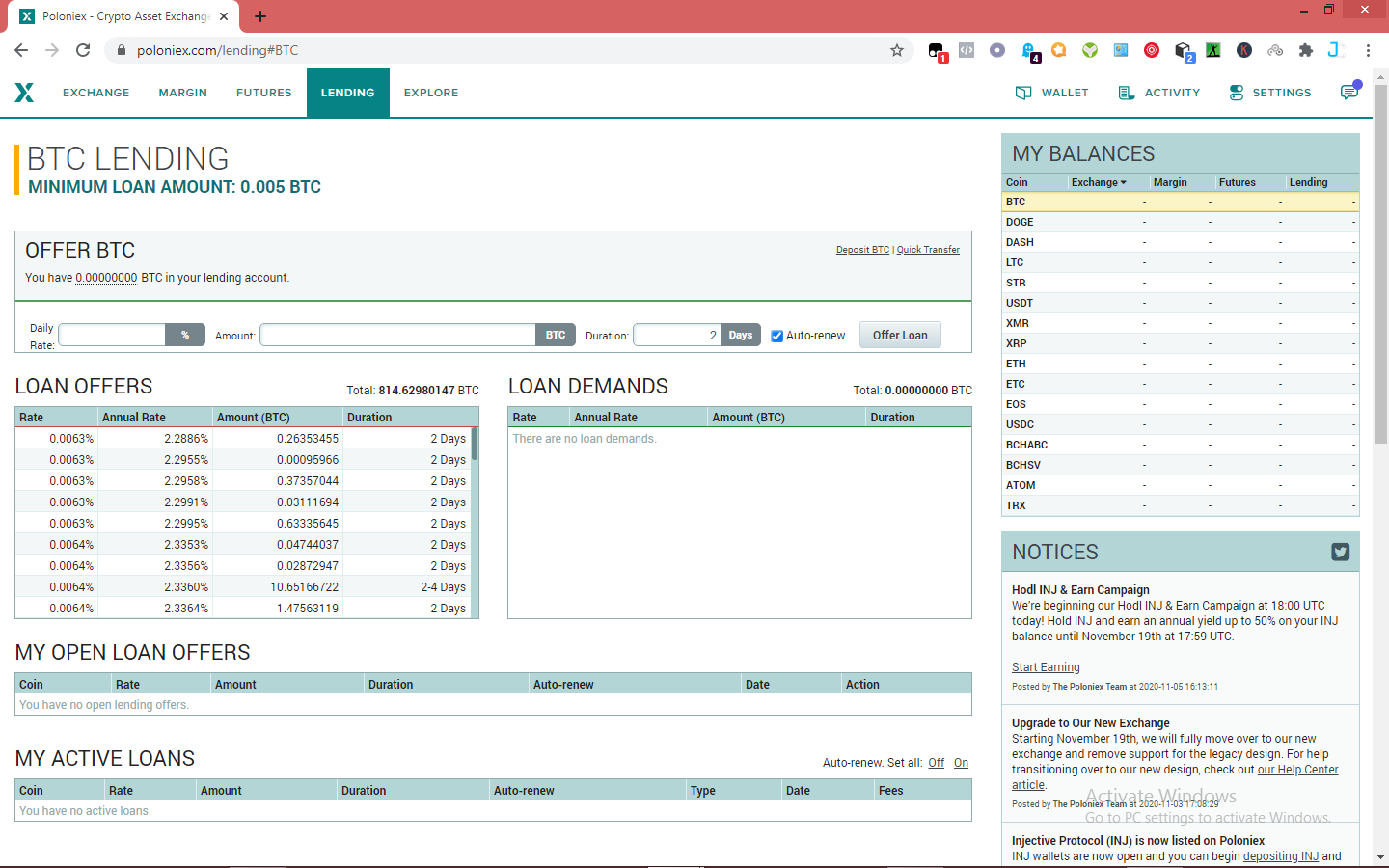Open the Extensions puzzle-piece menu
Viewport: 1389px width, 868px height.
coord(1306,50)
